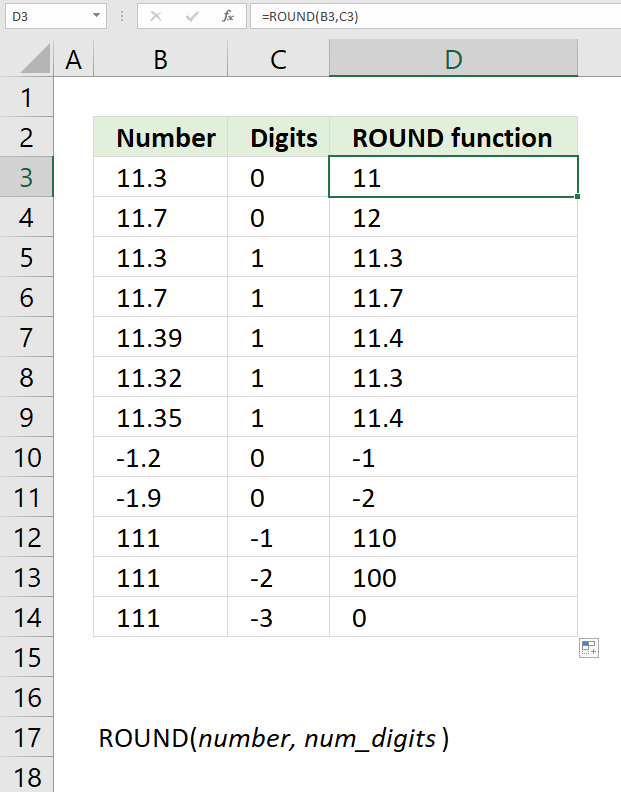Click the formula bar resize dots handle
This screenshot has width=621, height=792.
click(x=122, y=17)
